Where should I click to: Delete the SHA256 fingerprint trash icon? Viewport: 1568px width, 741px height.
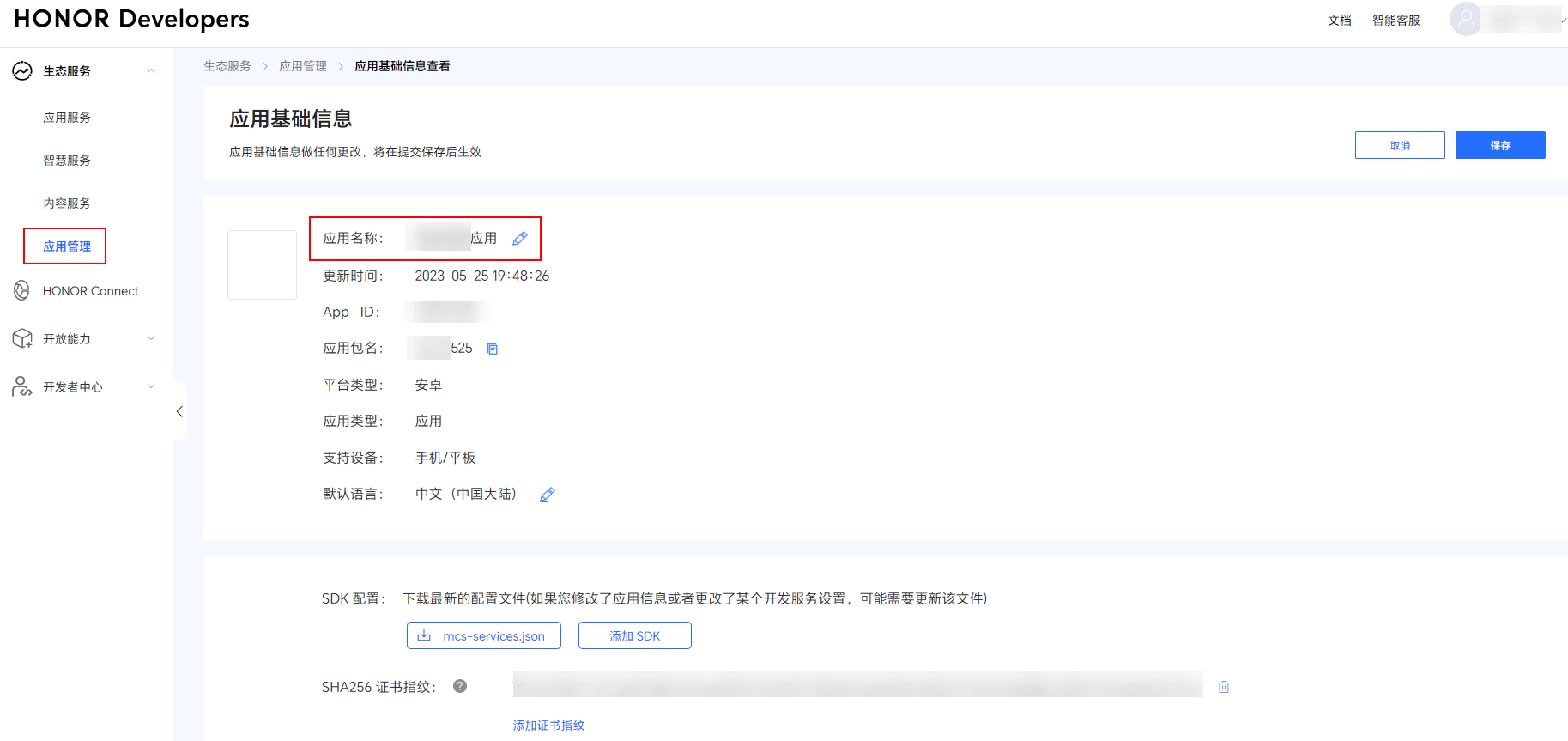coord(1224,687)
